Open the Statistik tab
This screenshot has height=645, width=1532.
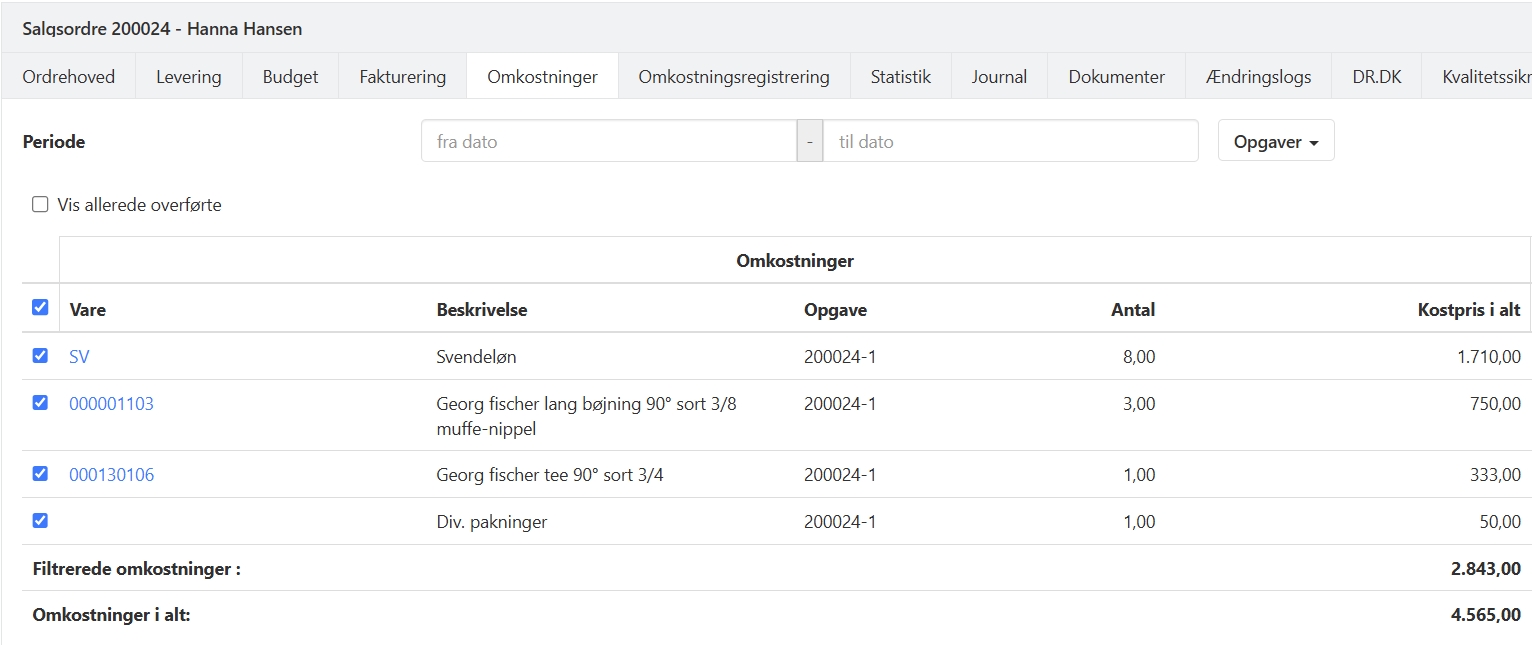pyautogui.click(x=900, y=77)
